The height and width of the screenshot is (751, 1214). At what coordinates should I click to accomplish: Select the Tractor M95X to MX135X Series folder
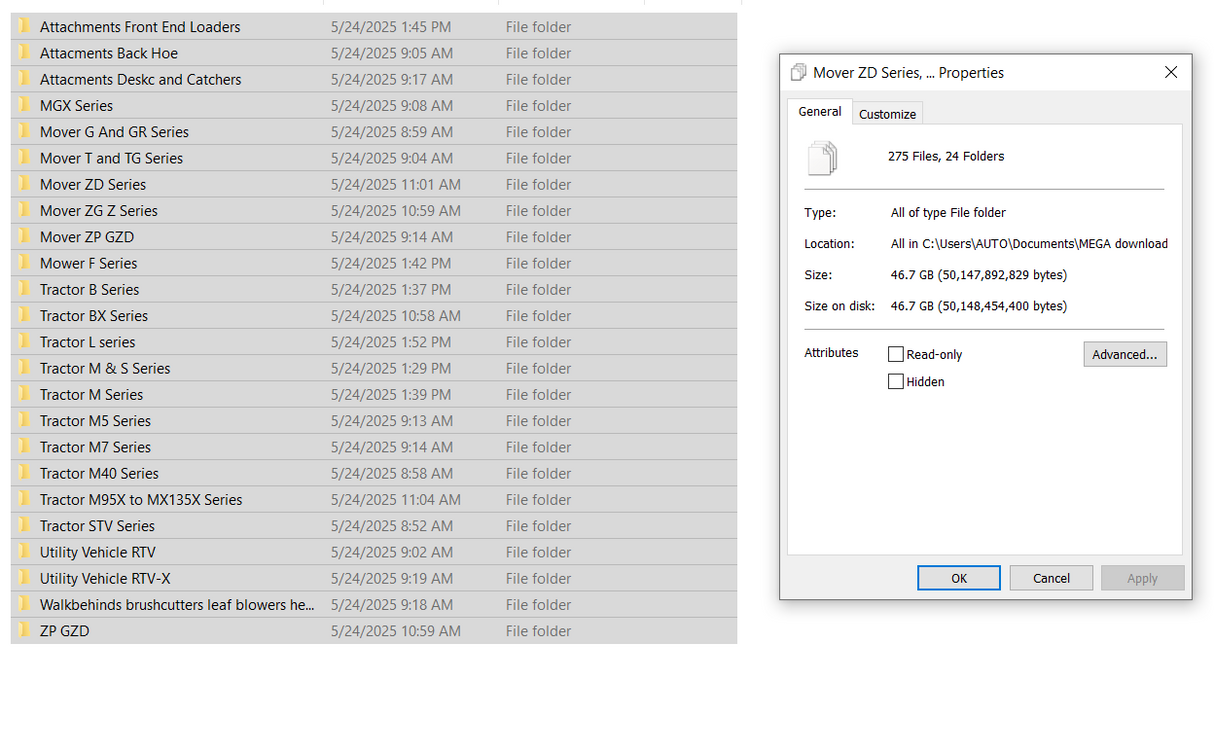(141, 500)
